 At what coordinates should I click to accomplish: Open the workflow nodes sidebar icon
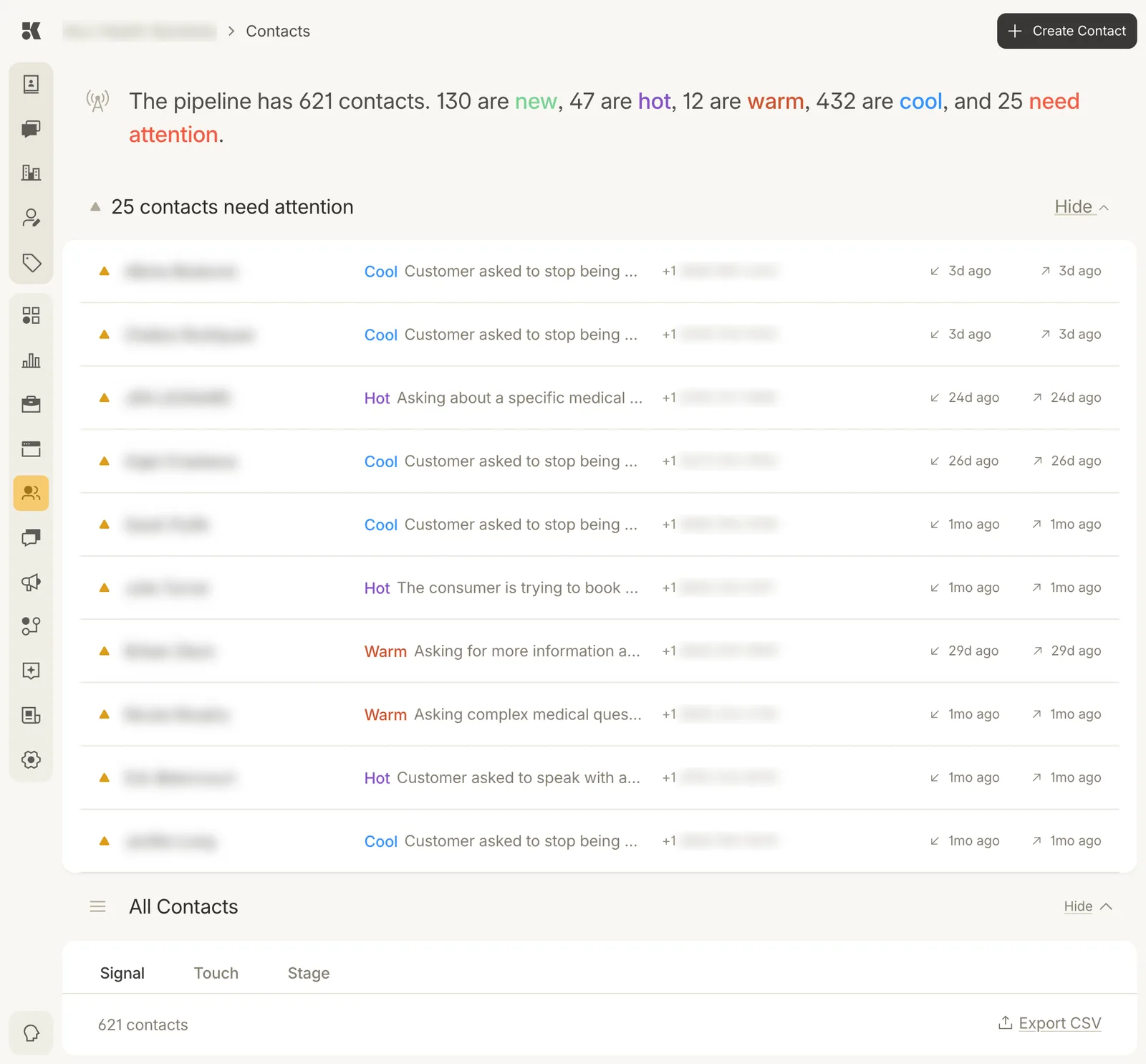point(31,626)
